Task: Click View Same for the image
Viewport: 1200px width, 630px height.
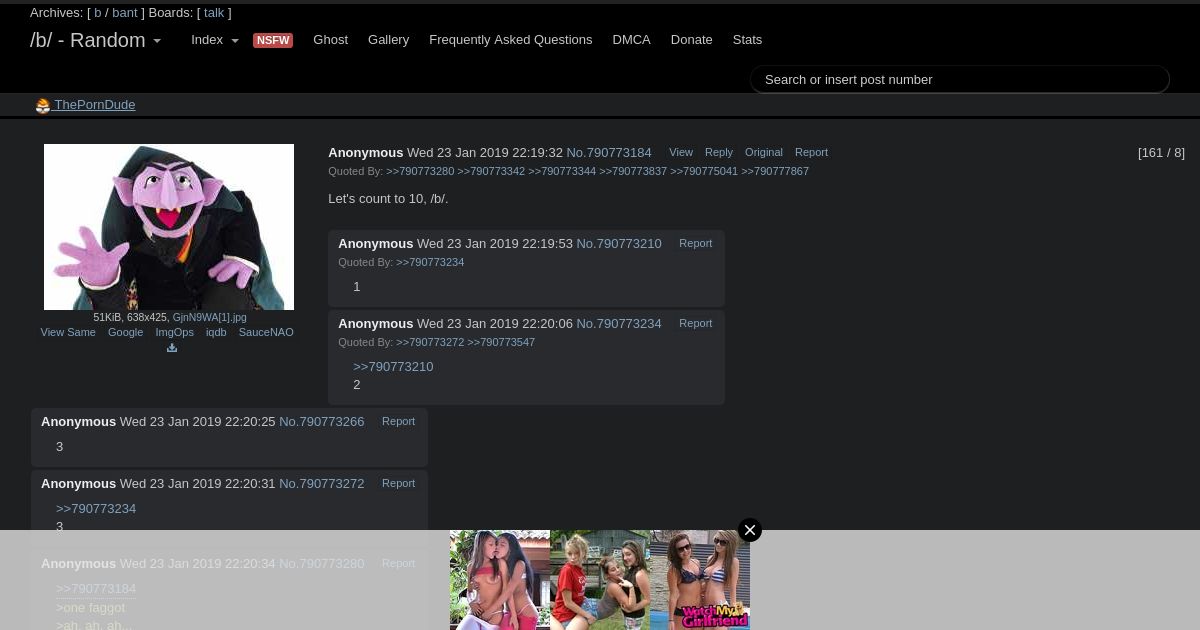Action: (x=68, y=332)
